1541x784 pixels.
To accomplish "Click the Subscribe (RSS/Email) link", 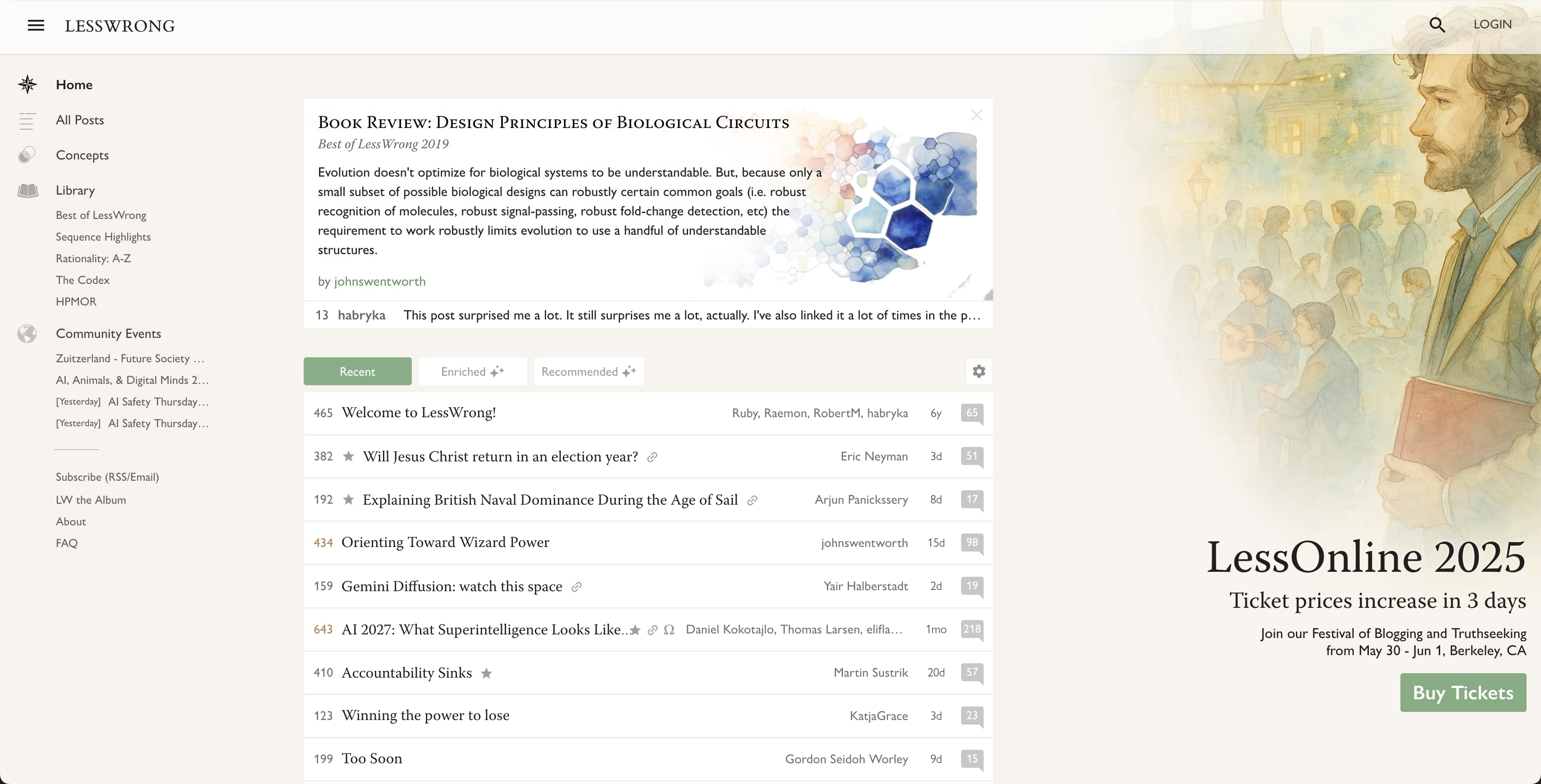I will [x=107, y=477].
